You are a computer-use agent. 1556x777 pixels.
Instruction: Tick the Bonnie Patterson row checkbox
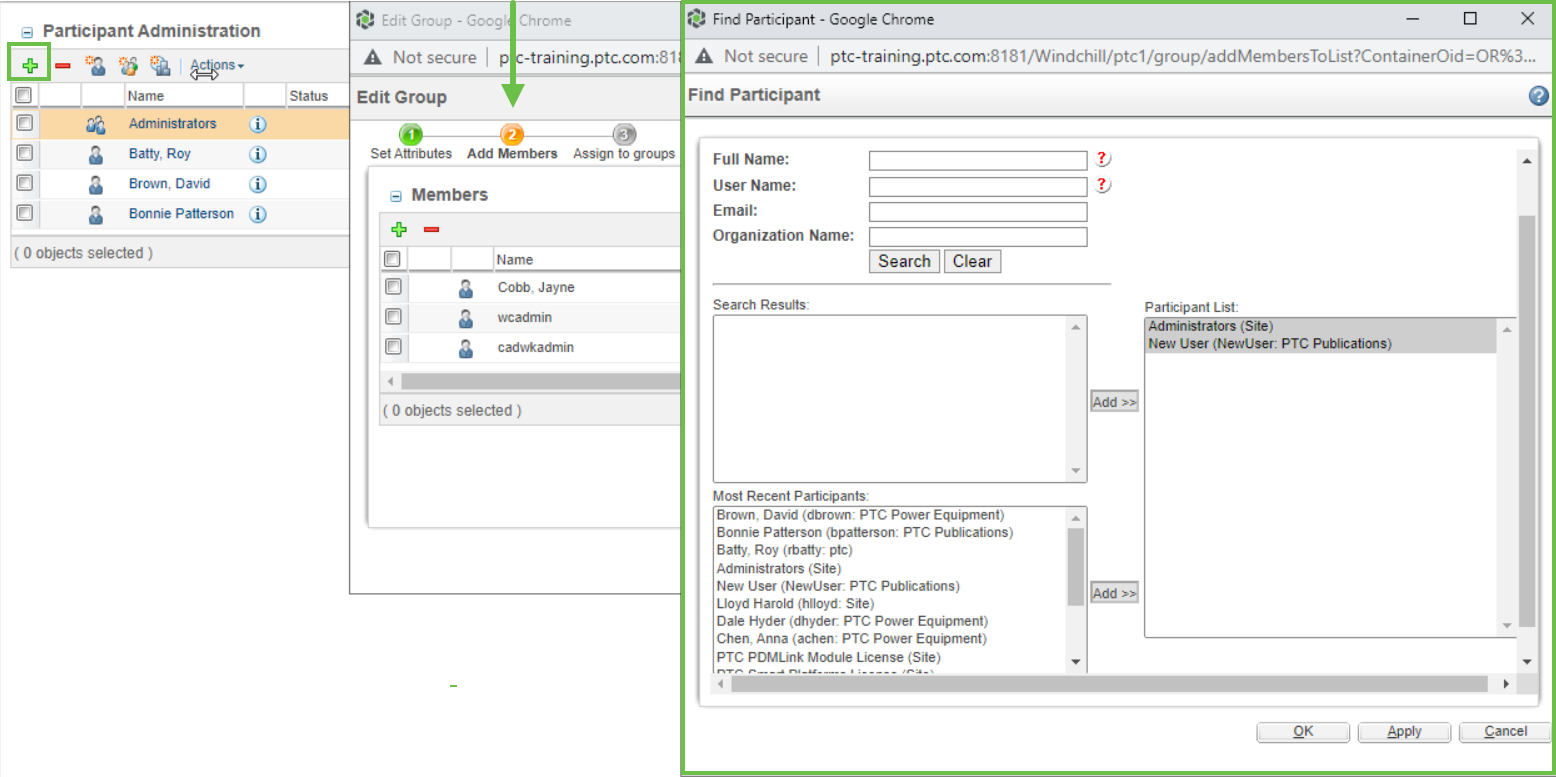tap(25, 212)
